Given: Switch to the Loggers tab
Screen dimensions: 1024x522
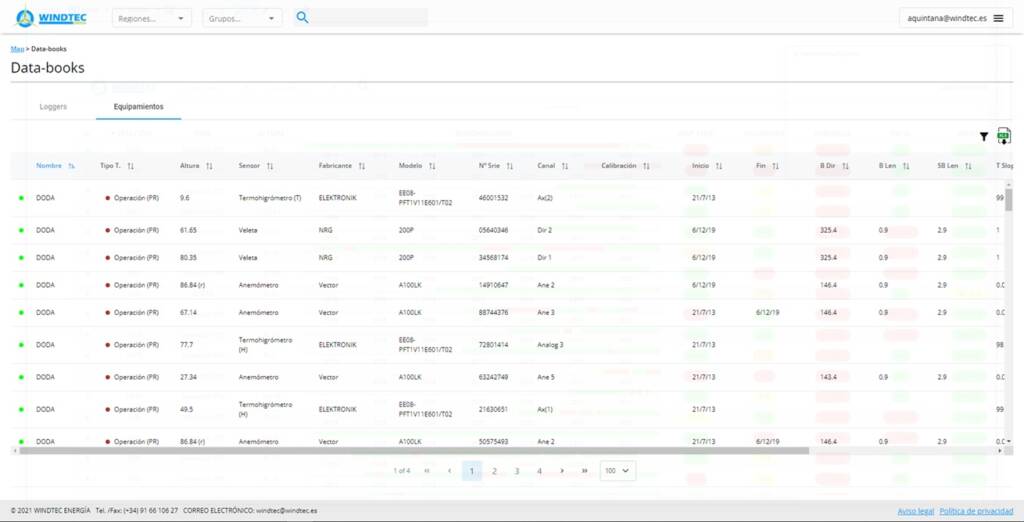Looking at the screenshot, I should 53,106.
